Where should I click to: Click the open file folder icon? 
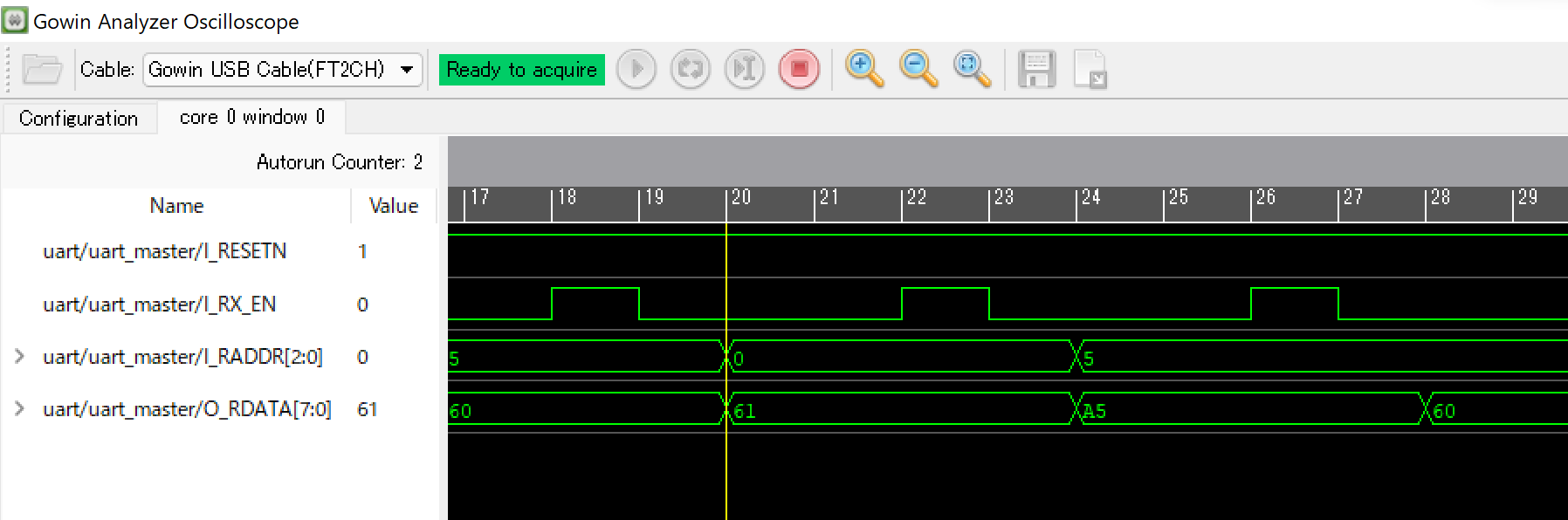click(41, 69)
